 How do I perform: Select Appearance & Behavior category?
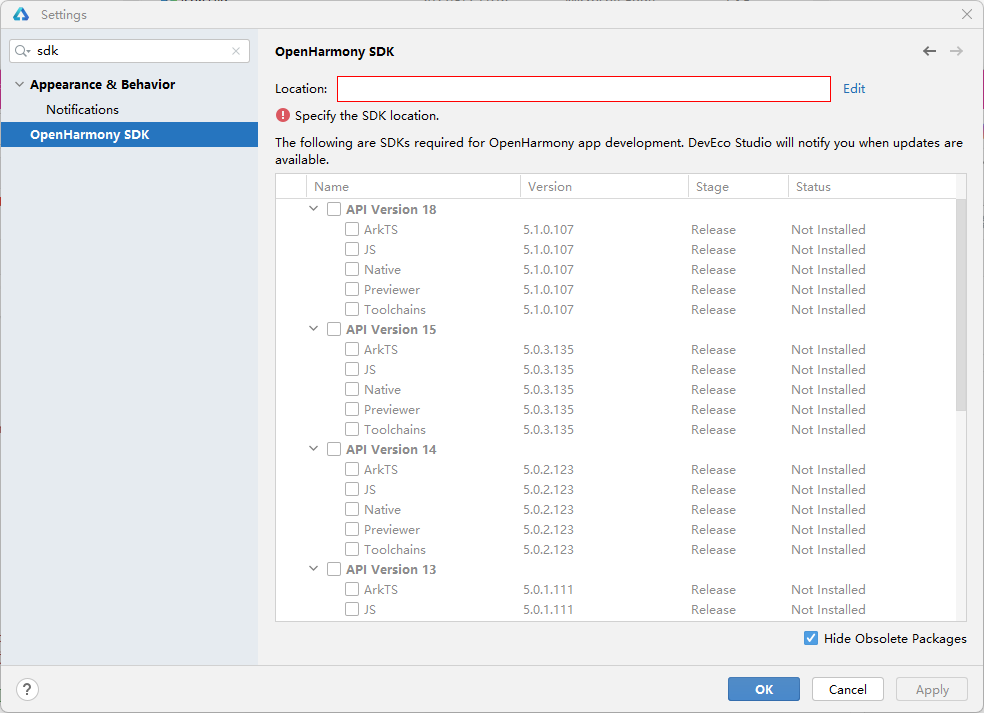[102, 84]
